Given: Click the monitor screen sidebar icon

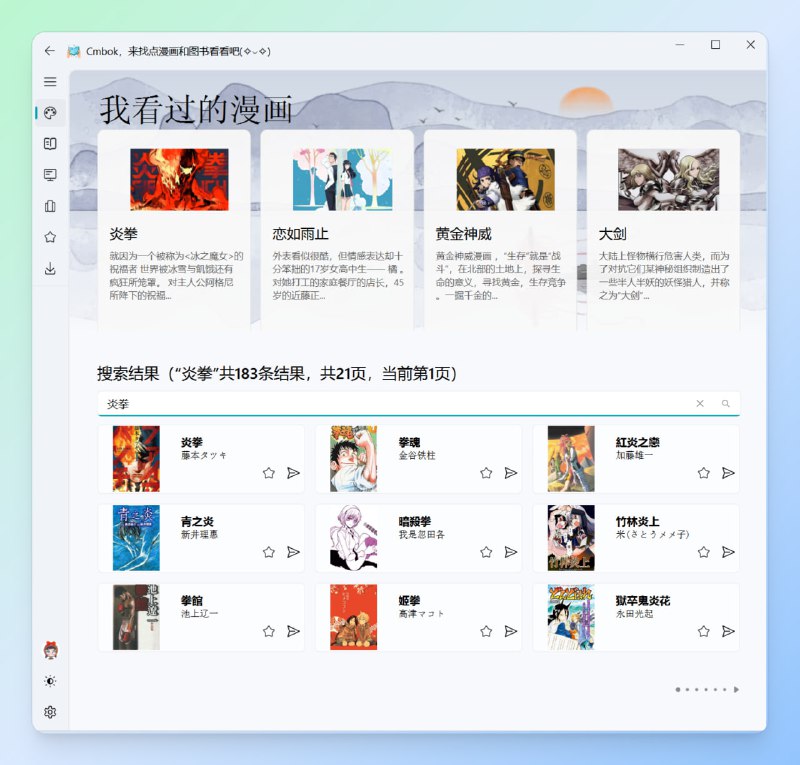Looking at the screenshot, I should (x=50, y=175).
